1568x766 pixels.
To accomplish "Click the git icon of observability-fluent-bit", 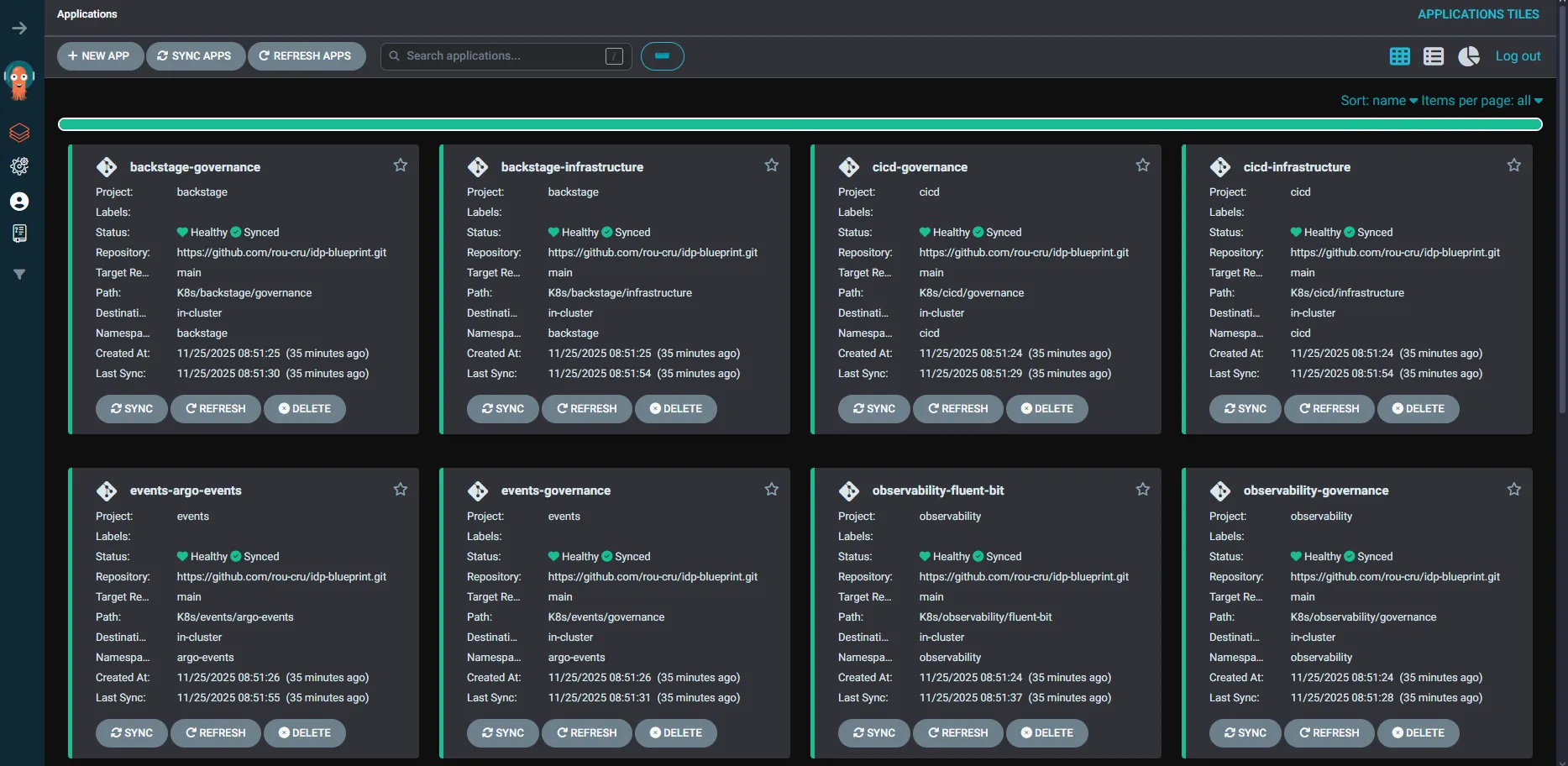I will (849, 491).
